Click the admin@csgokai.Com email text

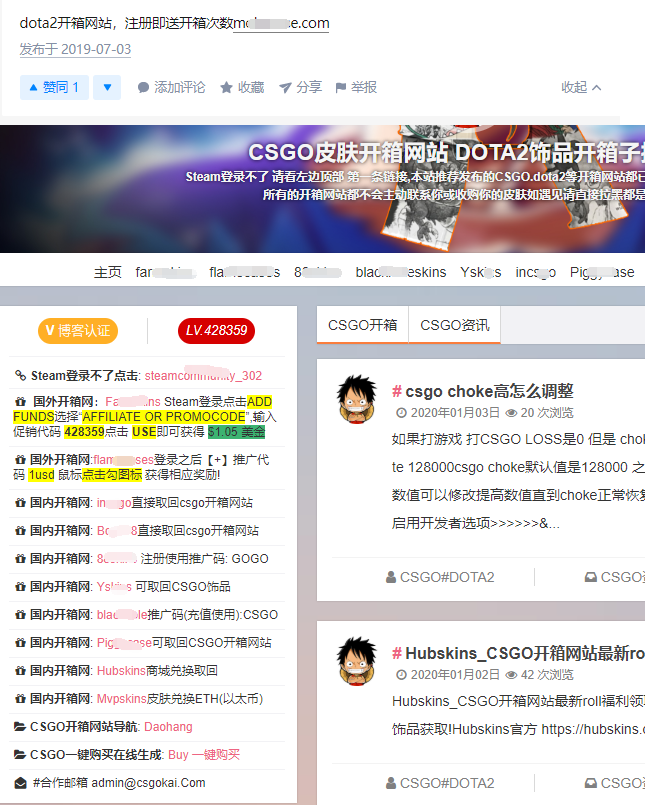click(148, 783)
